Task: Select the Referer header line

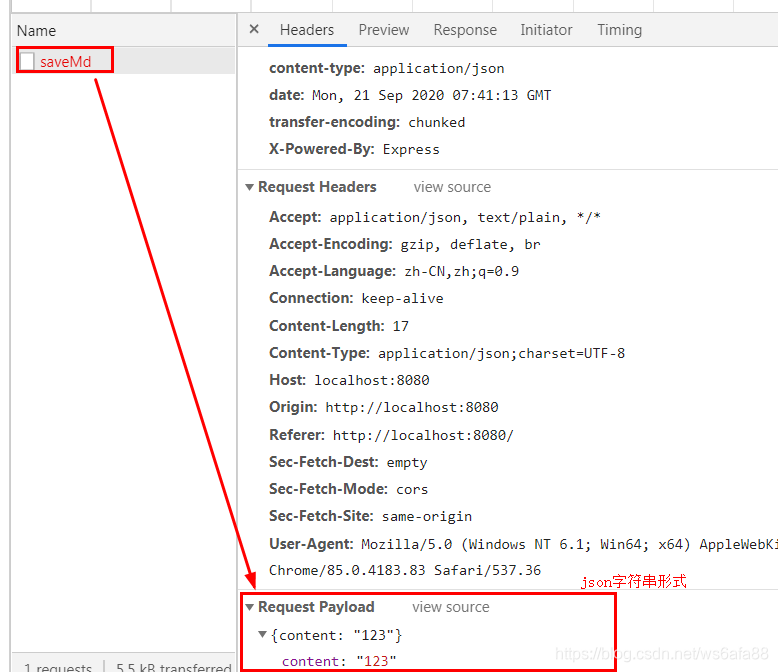Action: (391, 435)
